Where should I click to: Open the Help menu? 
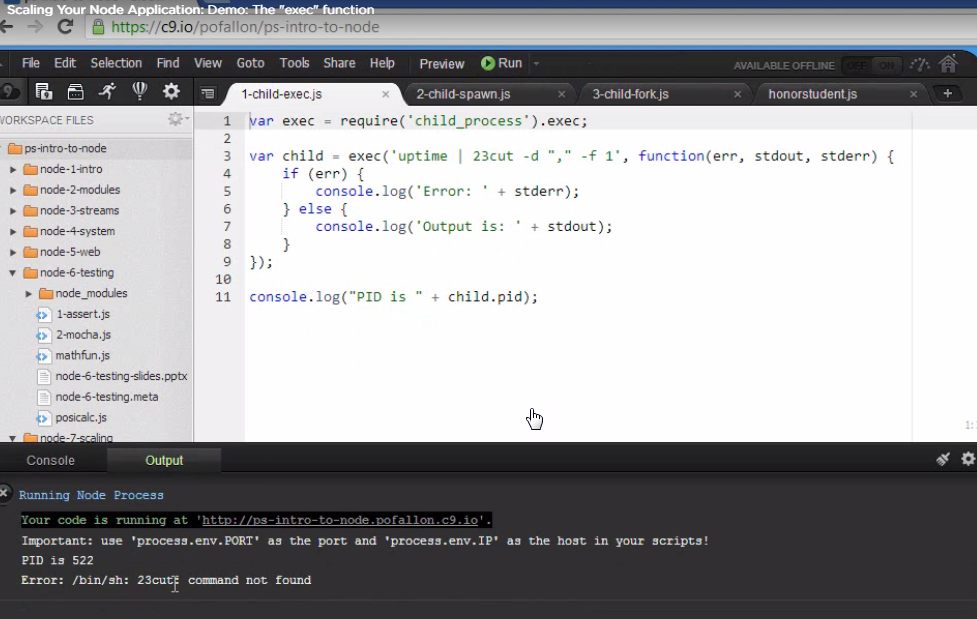(x=382, y=63)
